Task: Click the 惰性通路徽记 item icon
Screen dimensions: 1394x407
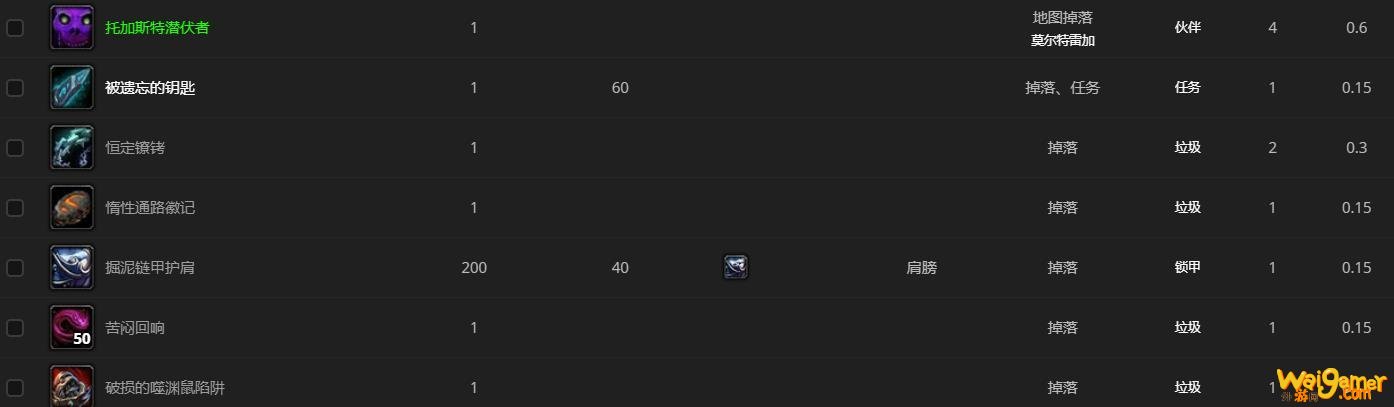Action: [72, 208]
